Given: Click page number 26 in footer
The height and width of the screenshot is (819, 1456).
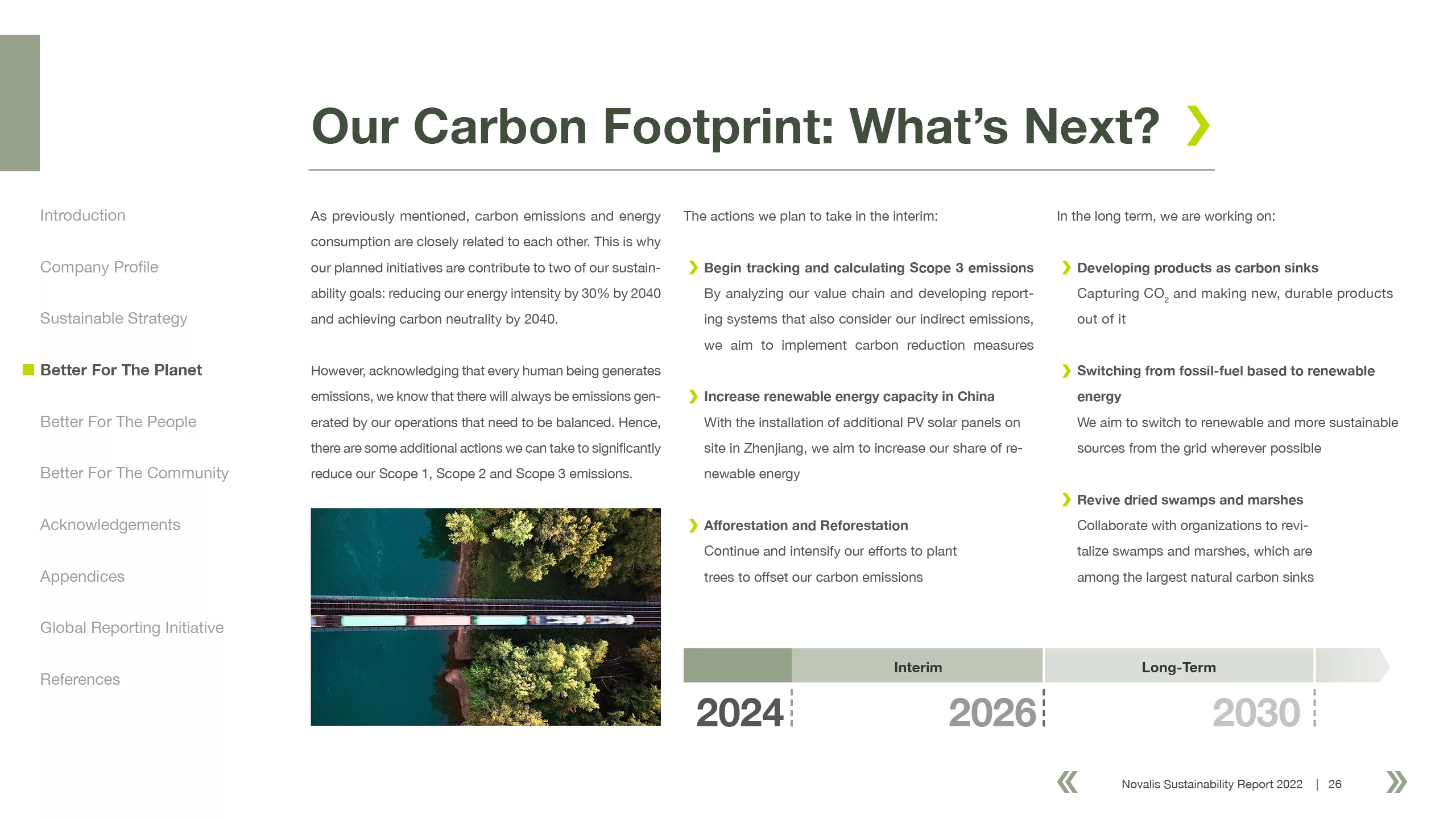Looking at the screenshot, I should pyautogui.click(x=1334, y=784).
